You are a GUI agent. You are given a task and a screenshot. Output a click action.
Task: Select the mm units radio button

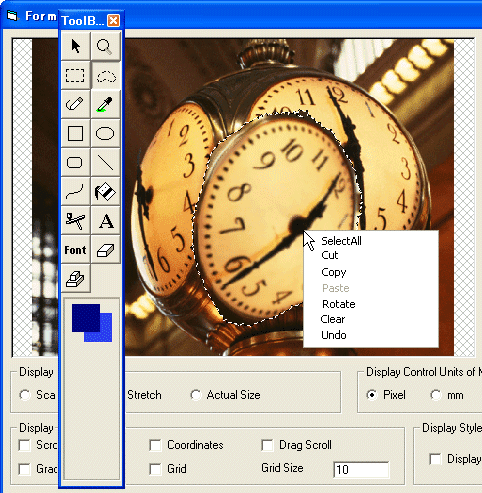click(x=436, y=395)
